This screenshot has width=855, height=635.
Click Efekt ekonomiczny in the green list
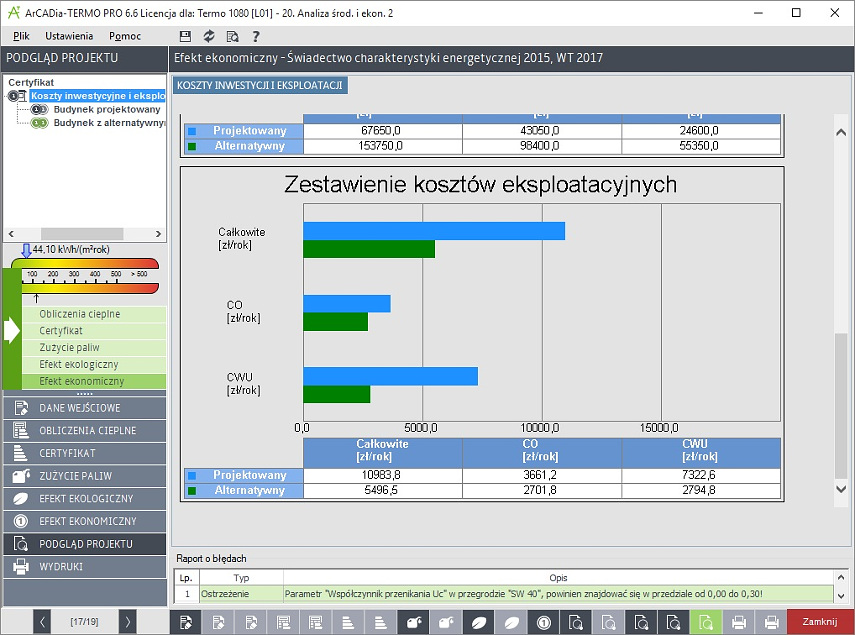coord(94,382)
